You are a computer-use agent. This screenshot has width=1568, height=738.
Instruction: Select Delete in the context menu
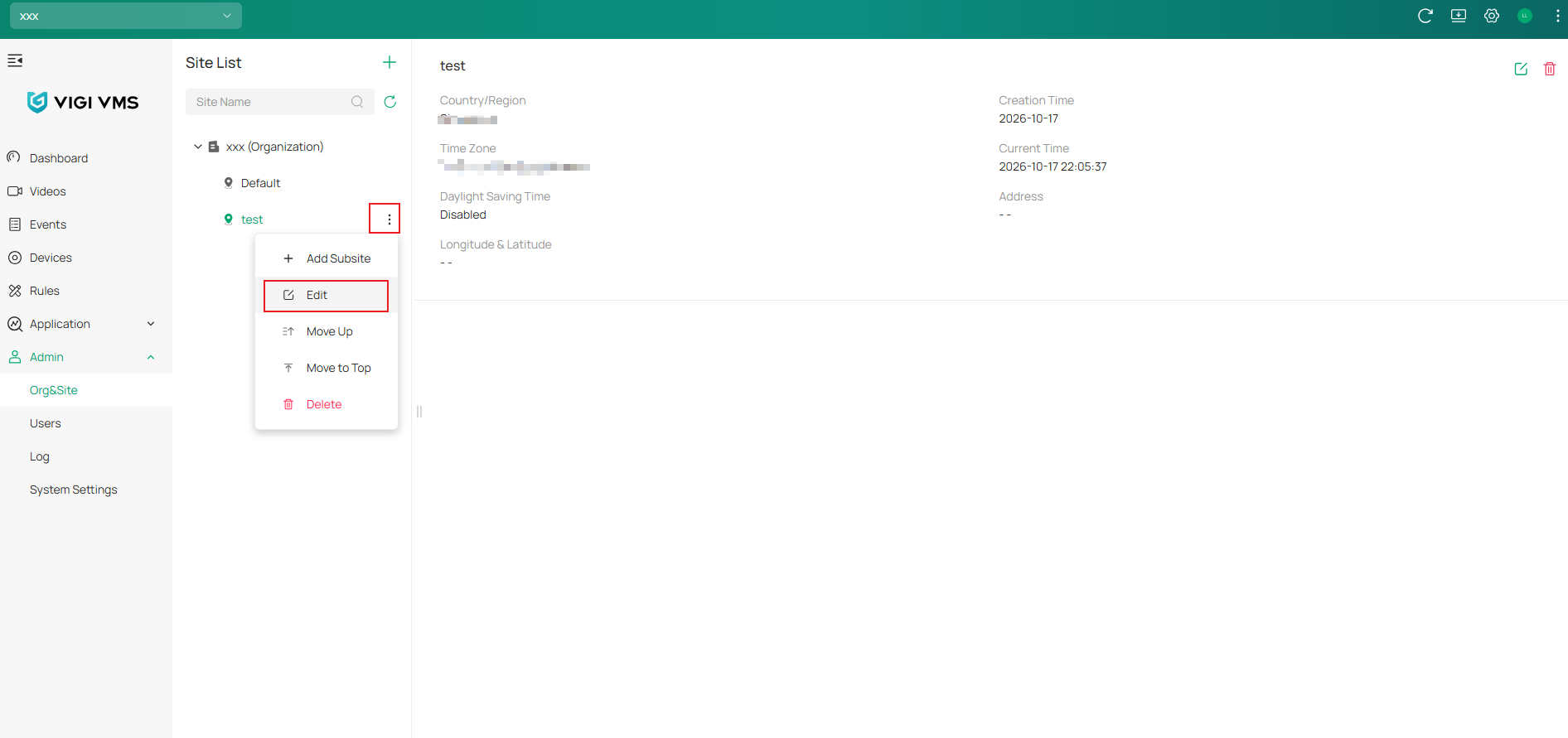point(327,404)
